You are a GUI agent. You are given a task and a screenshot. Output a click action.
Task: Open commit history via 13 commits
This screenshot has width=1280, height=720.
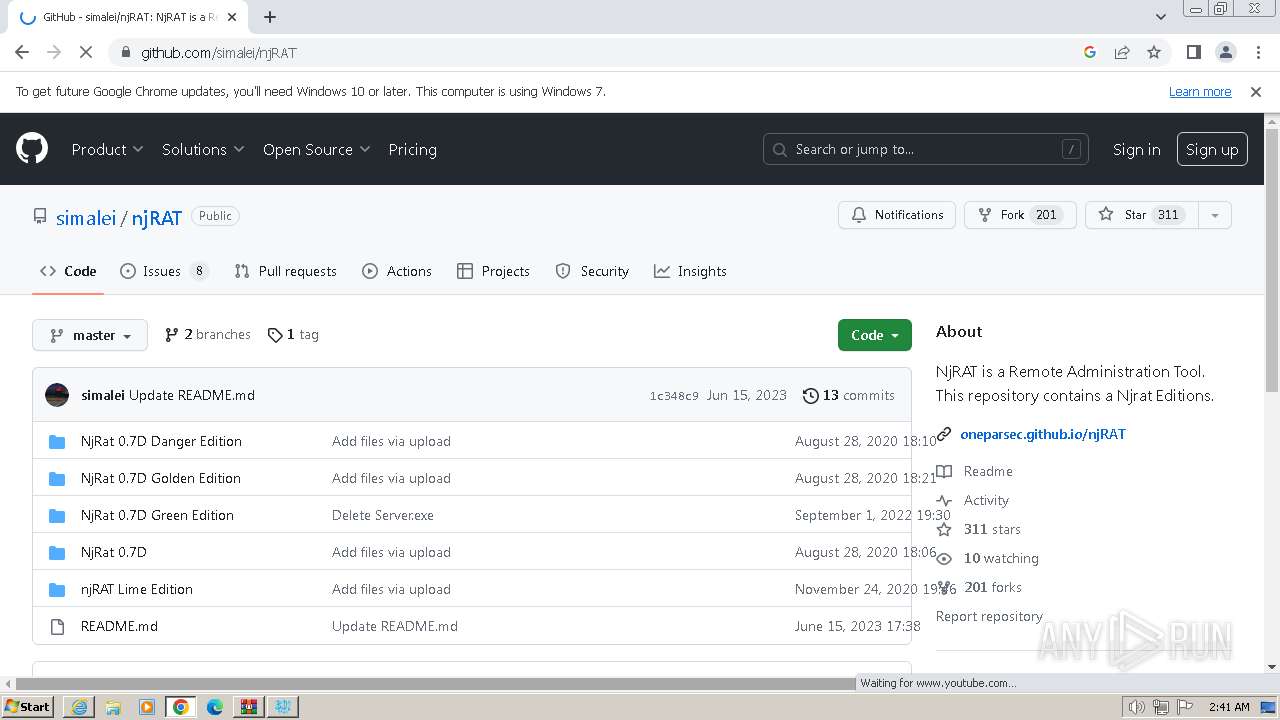[x=848, y=395]
